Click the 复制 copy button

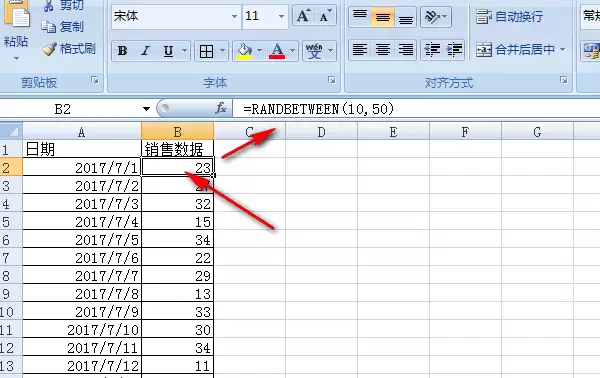click(x=62, y=26)
